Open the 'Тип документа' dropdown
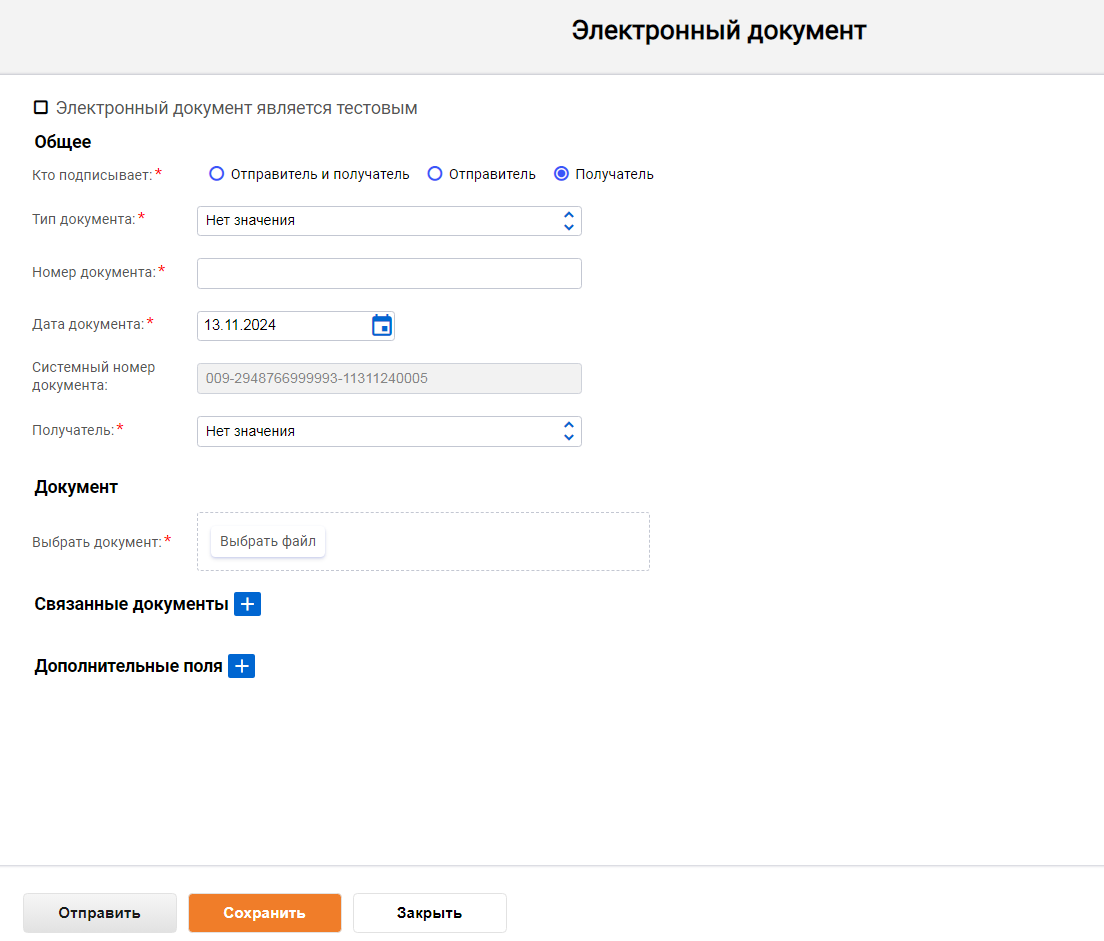 pyautogui.click(x=389, y=220)
